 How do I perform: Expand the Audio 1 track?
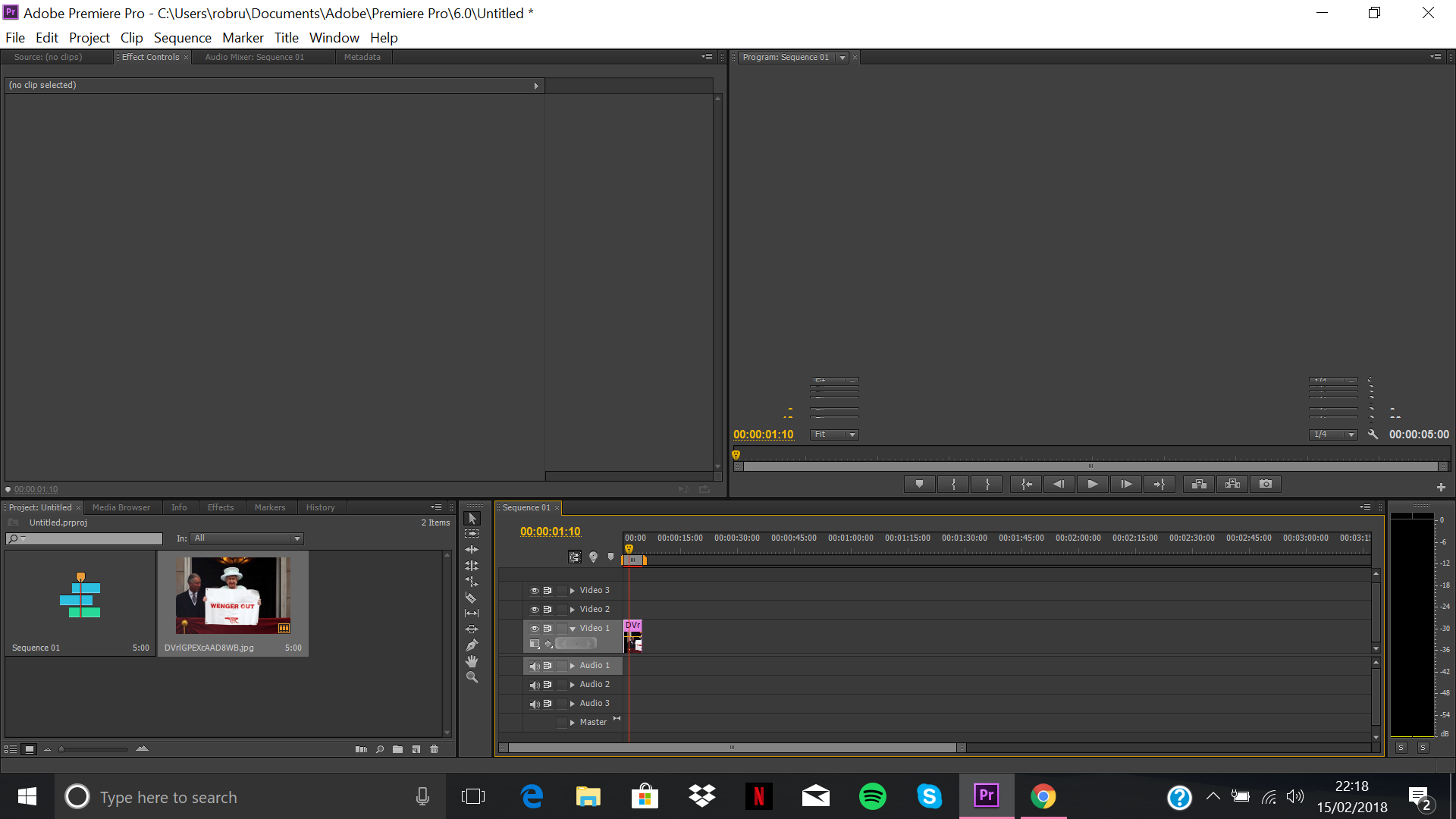tap(572, 666)
